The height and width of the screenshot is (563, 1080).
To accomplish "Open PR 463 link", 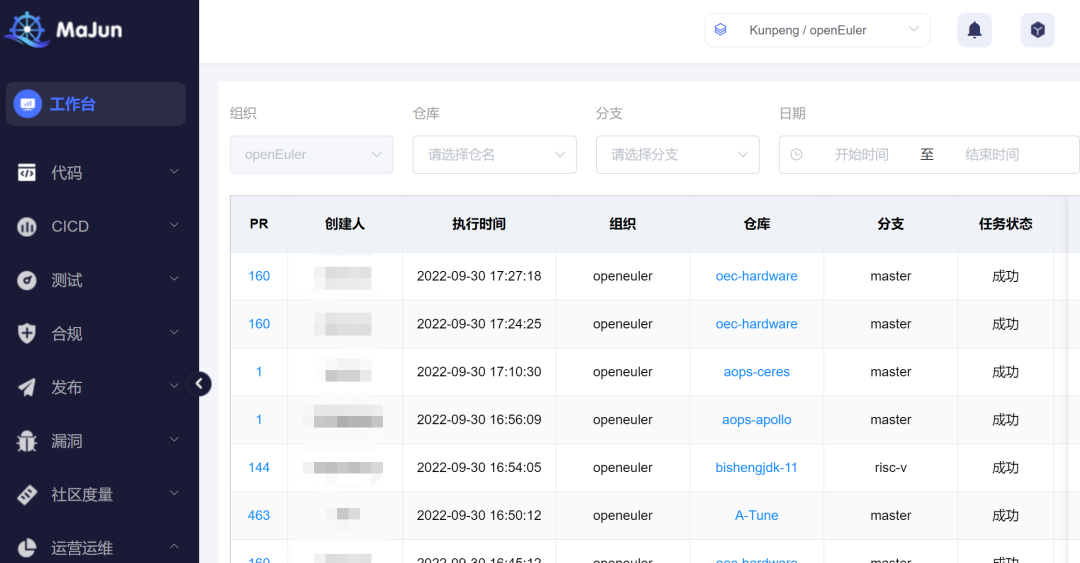I will [259, 515].
